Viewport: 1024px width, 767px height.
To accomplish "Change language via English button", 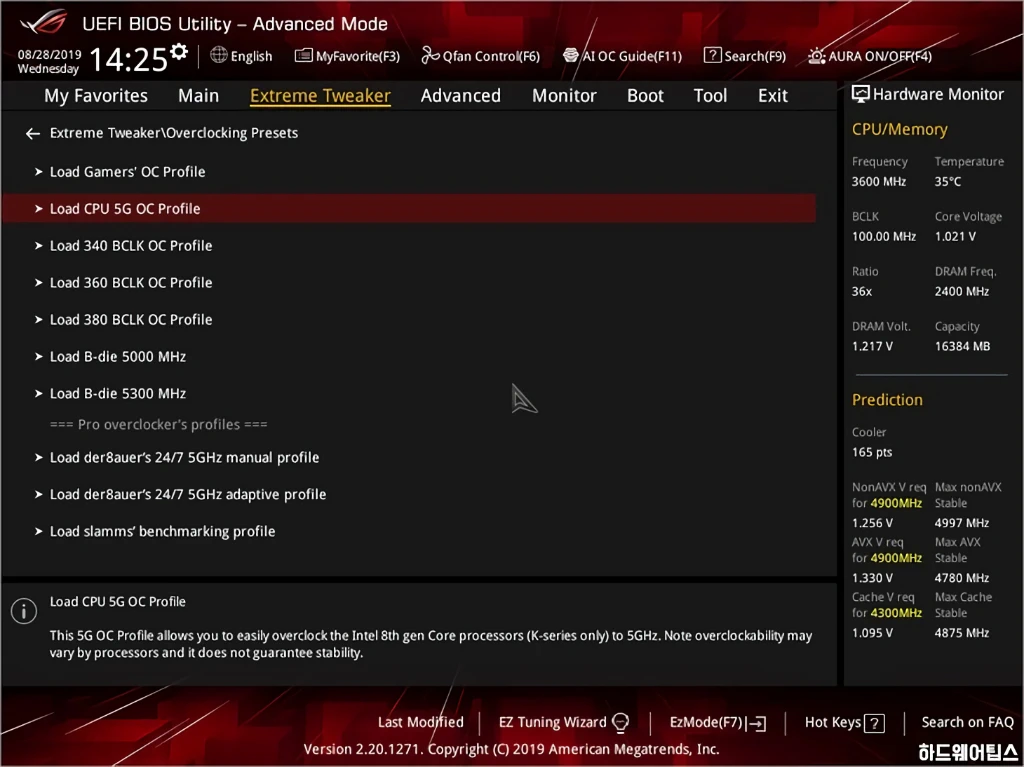I will point(241,56).
